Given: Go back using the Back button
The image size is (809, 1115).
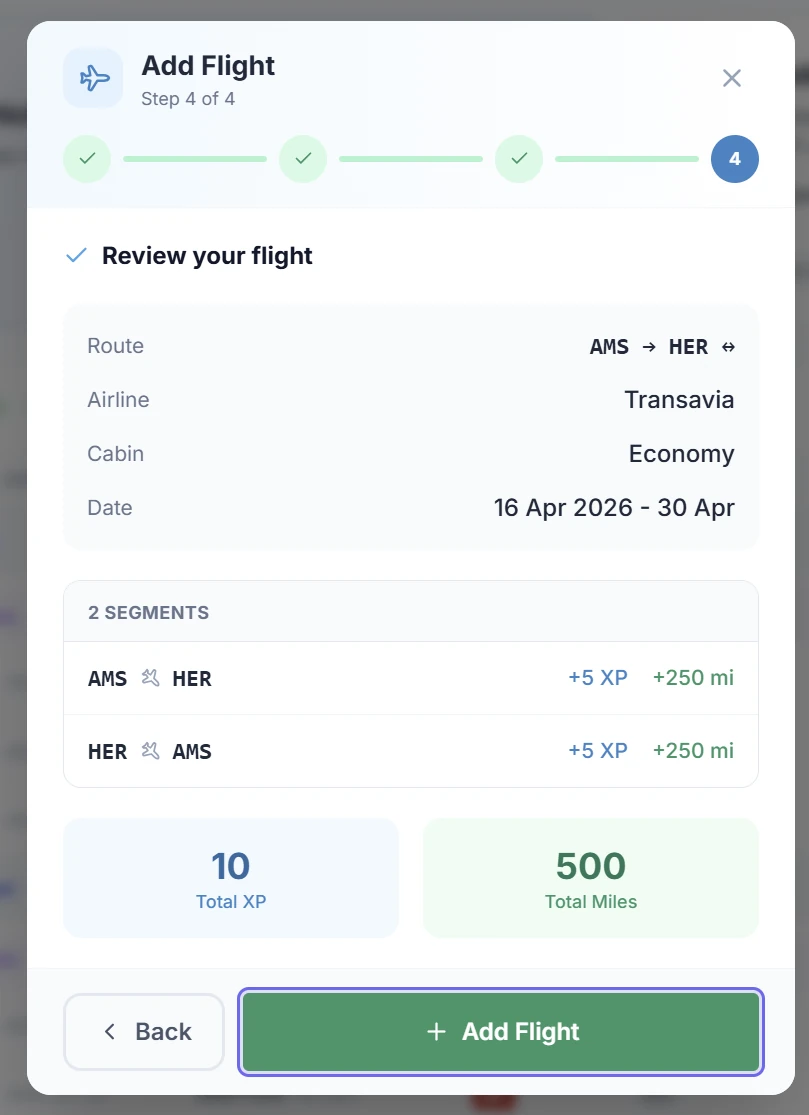Looking at the screenshot, I should [x=144, y=1031].
